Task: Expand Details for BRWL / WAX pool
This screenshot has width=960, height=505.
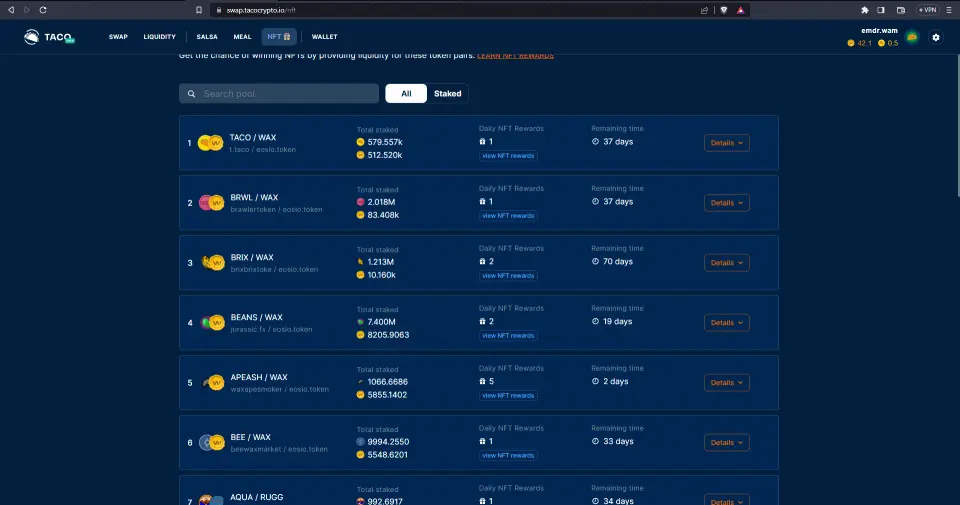Action: (726, 203)
